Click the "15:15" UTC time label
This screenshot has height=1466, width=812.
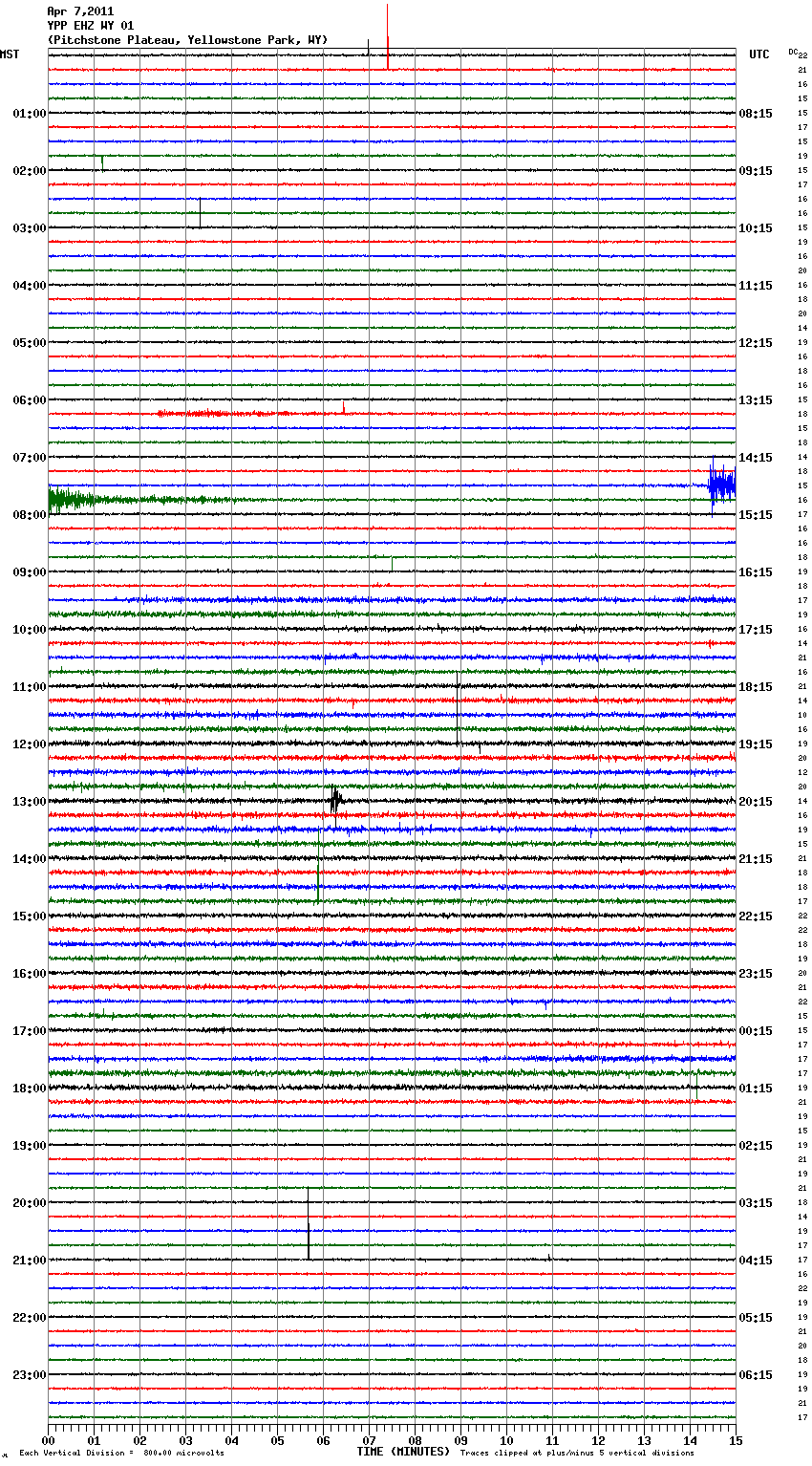point(756,515)
